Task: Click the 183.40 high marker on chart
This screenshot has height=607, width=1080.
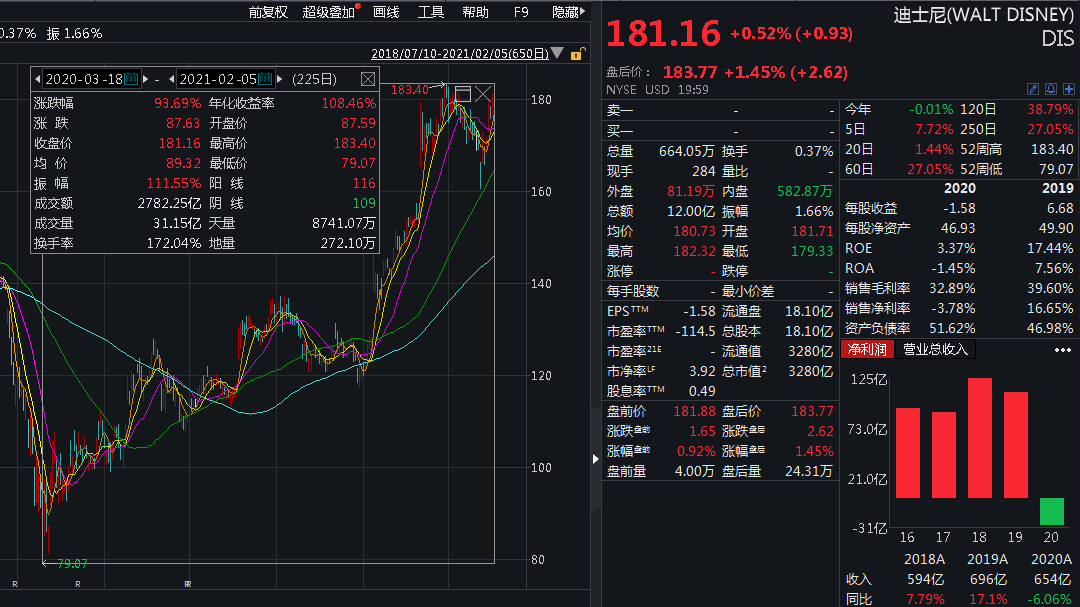Action: [x=409, y=90]
